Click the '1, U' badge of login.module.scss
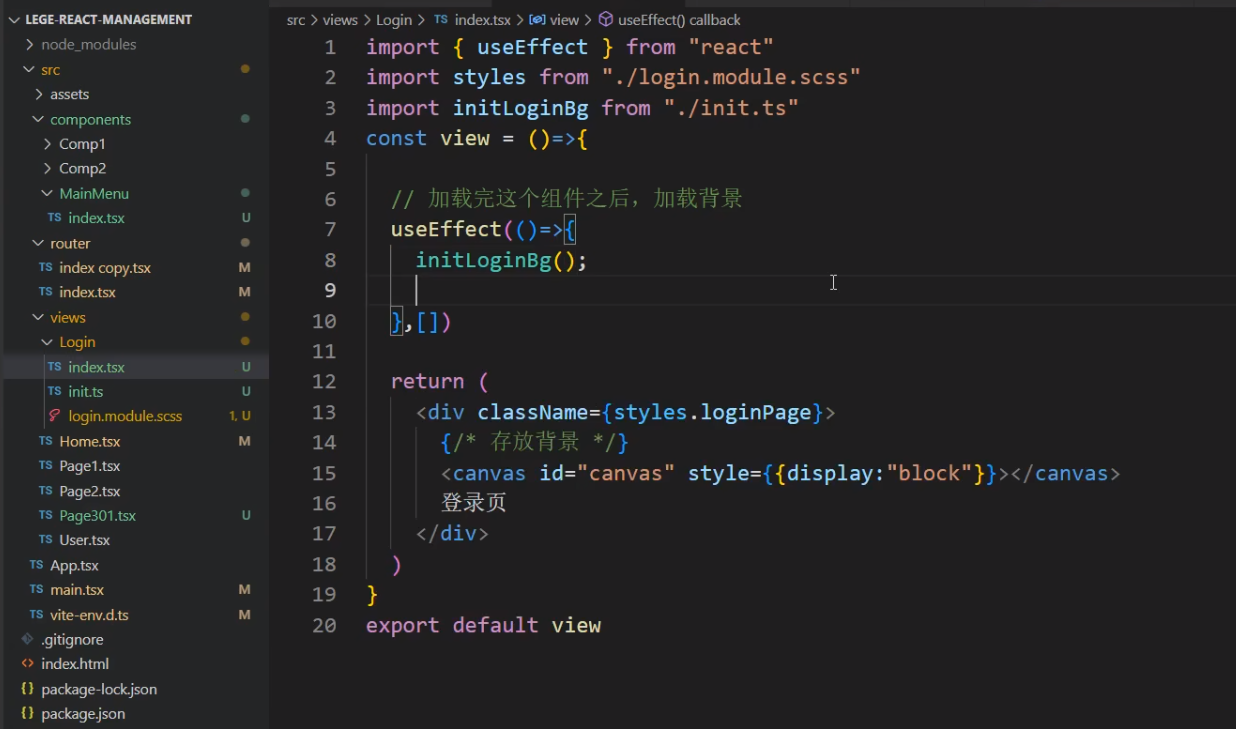This screenshot has height=729, width=1236. pos(240,416)
